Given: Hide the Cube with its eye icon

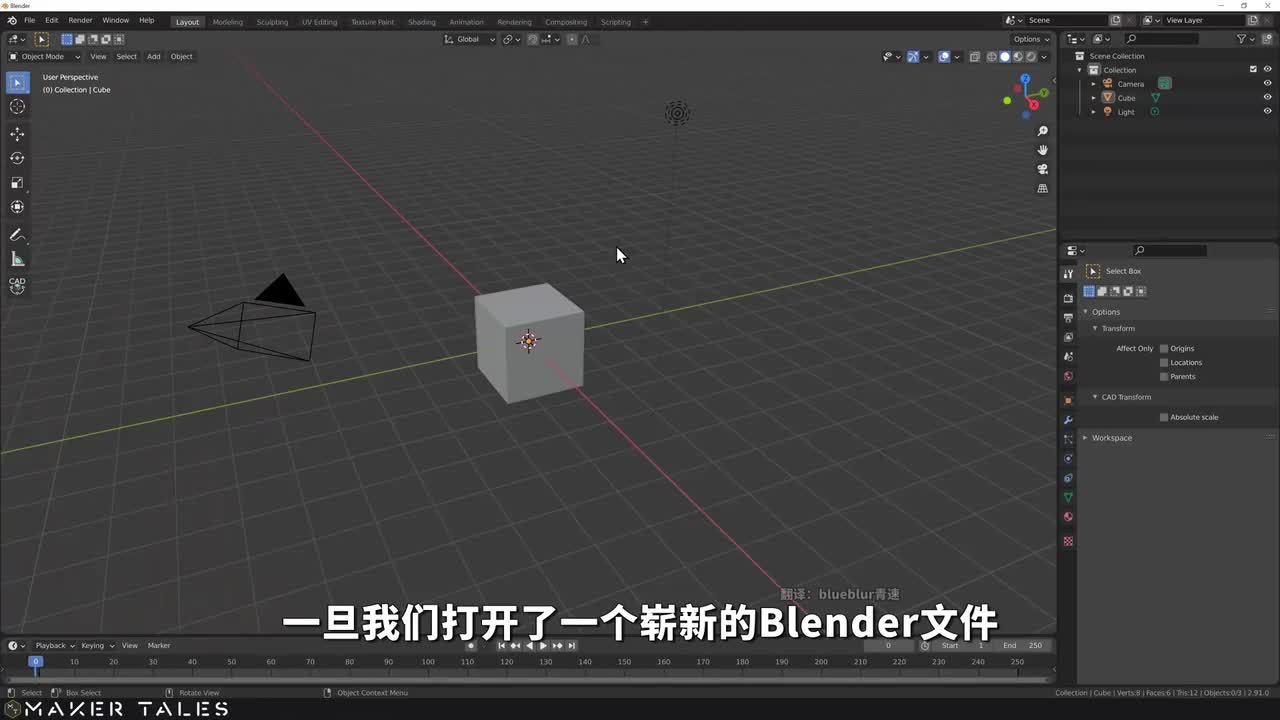Looking at the screenshot, I should (x=1267, y=97).
